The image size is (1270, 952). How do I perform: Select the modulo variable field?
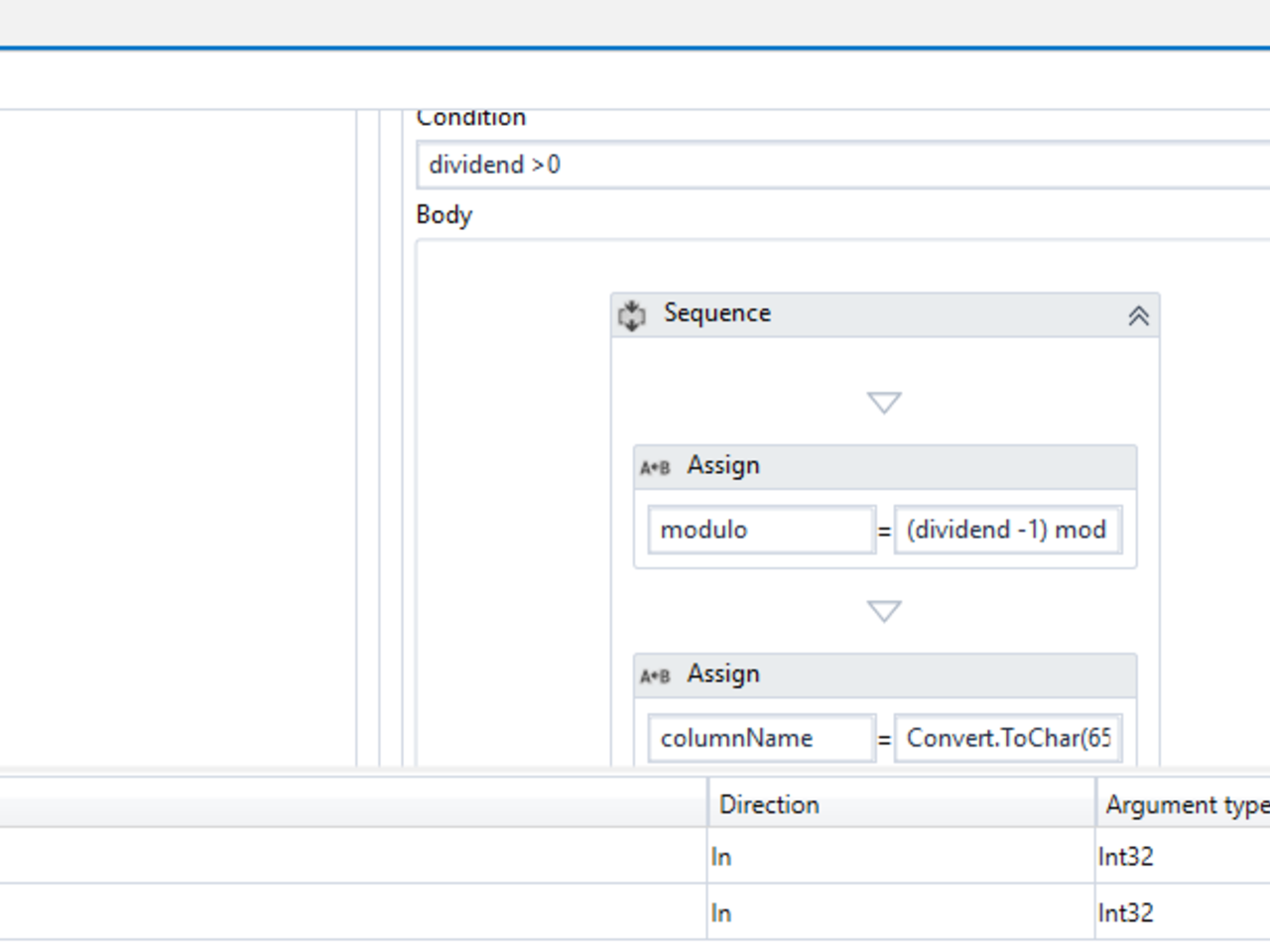pyautogui.click(x=761, y=530)
